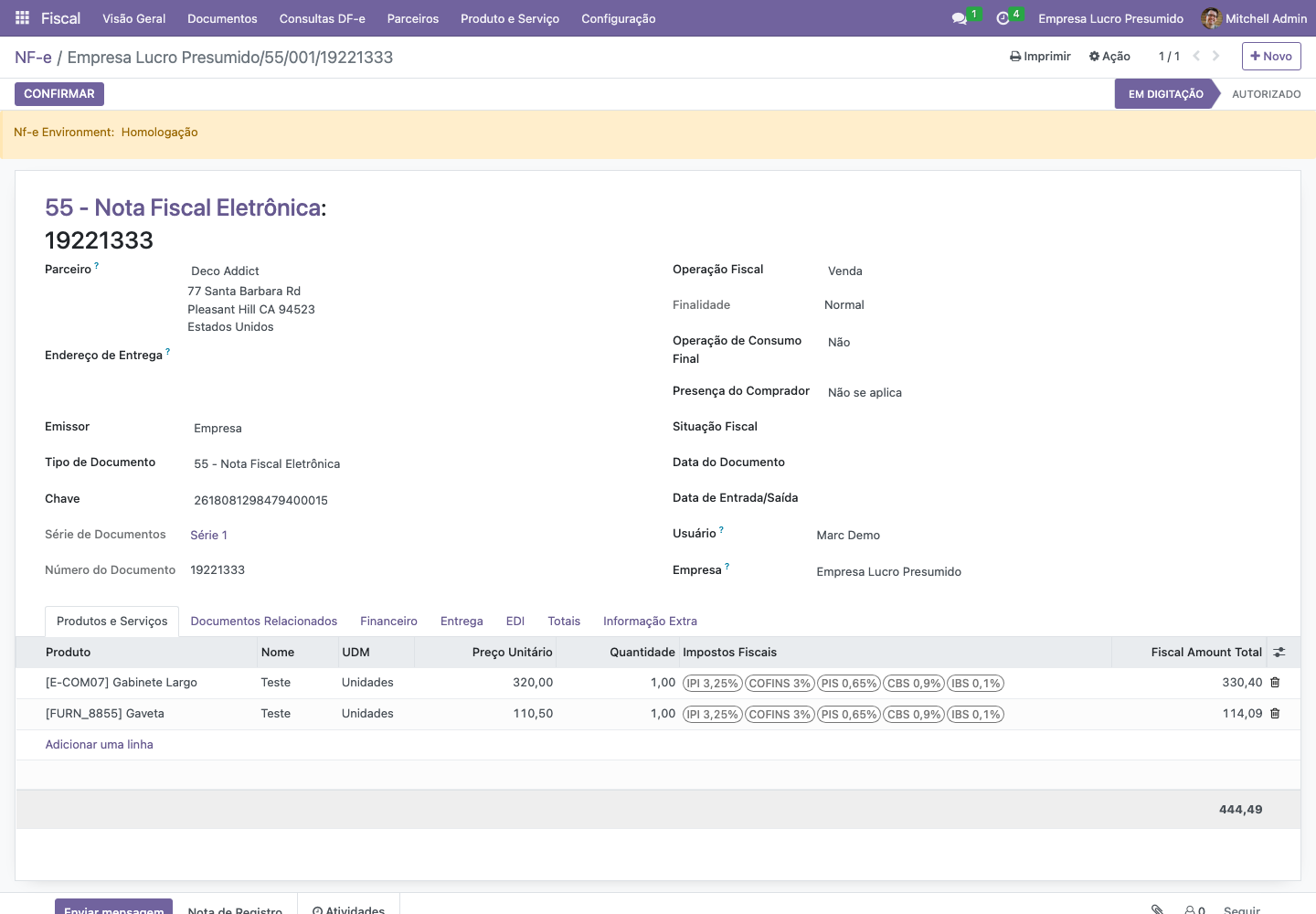The height and width of the screenshot is (914, 1316).
Task: Click the CONFIRMAR button
Action: pos(59,94)
